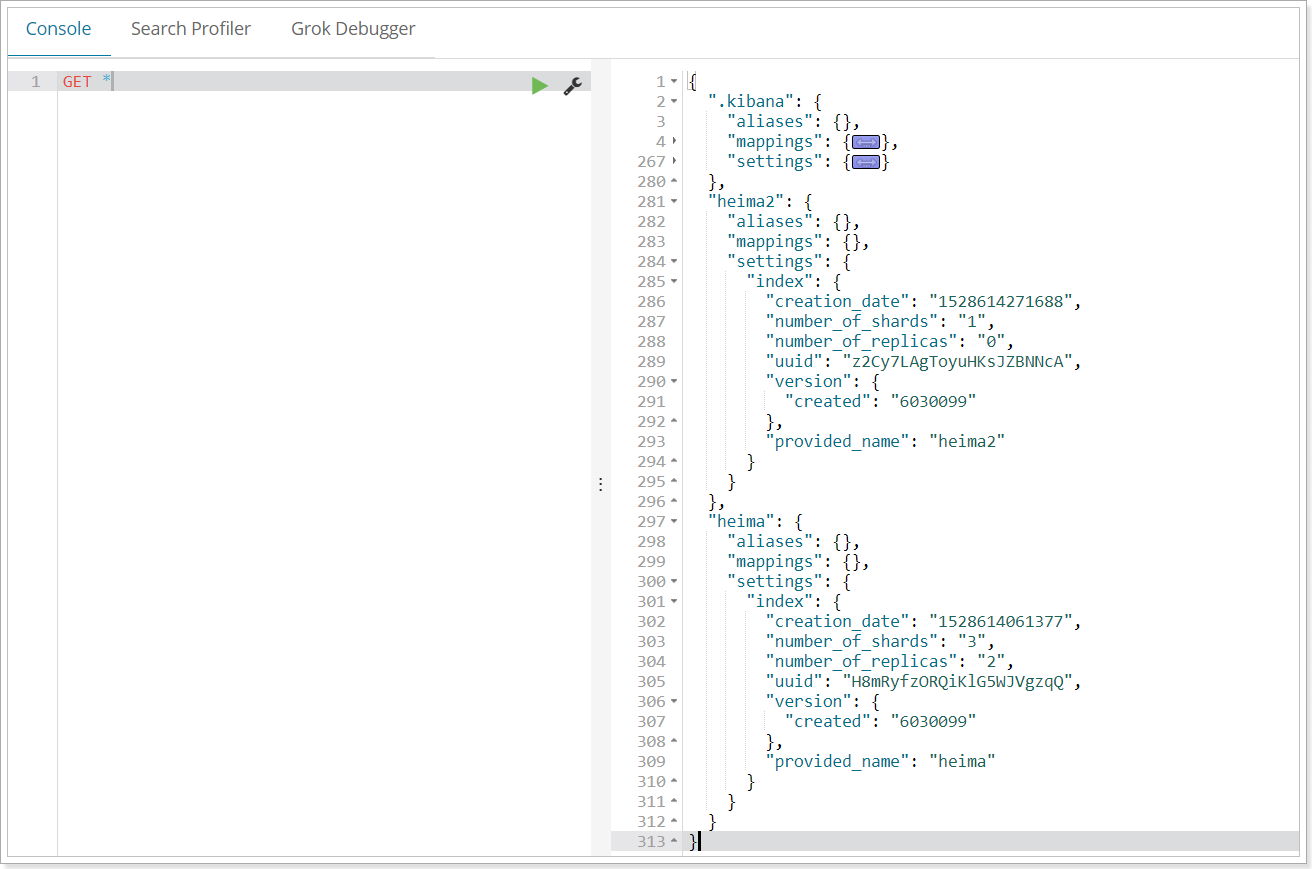Click "provided_name" on line 309

tap(837, 762)
